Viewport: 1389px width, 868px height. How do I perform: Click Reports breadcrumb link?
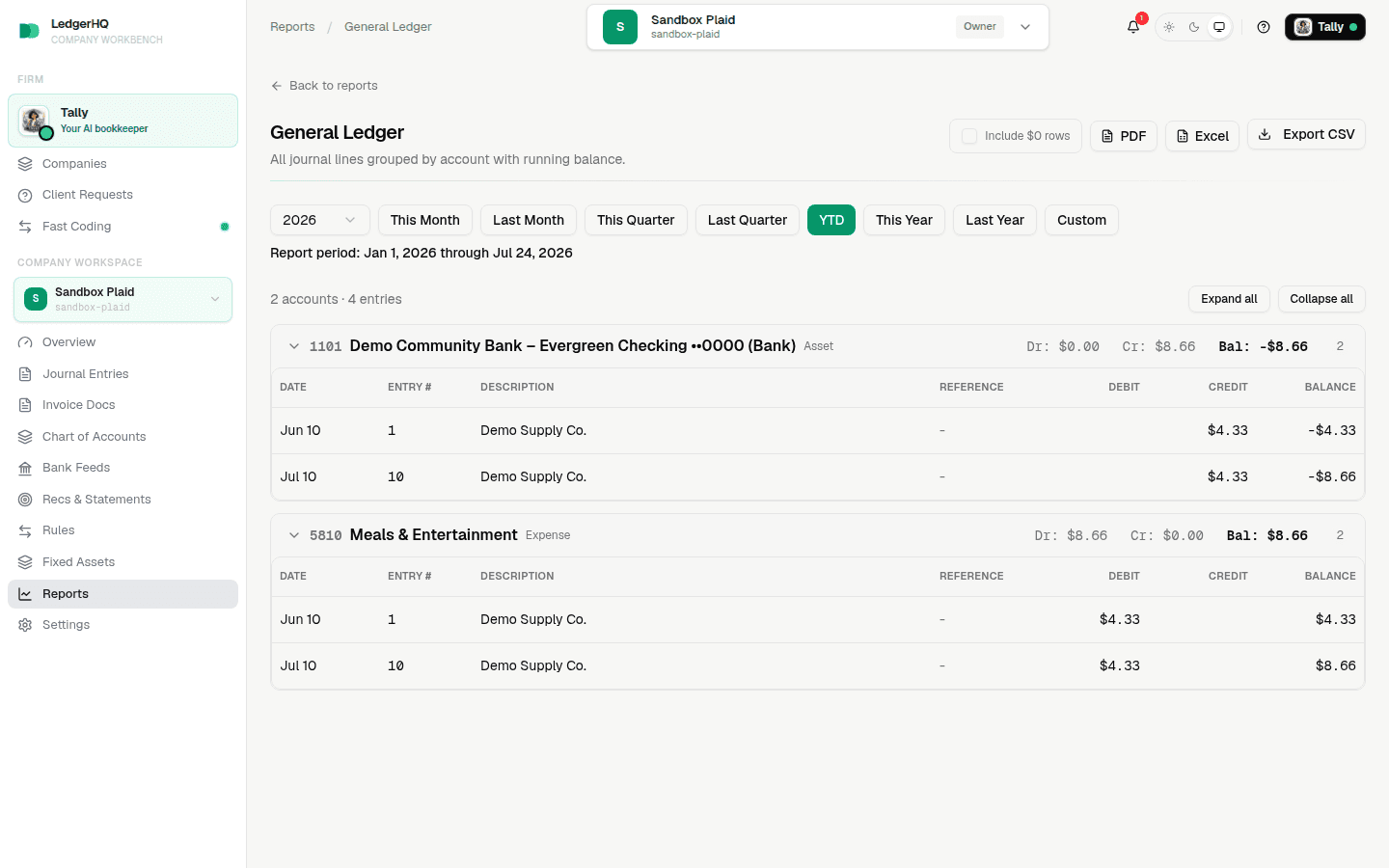(292, 27)
